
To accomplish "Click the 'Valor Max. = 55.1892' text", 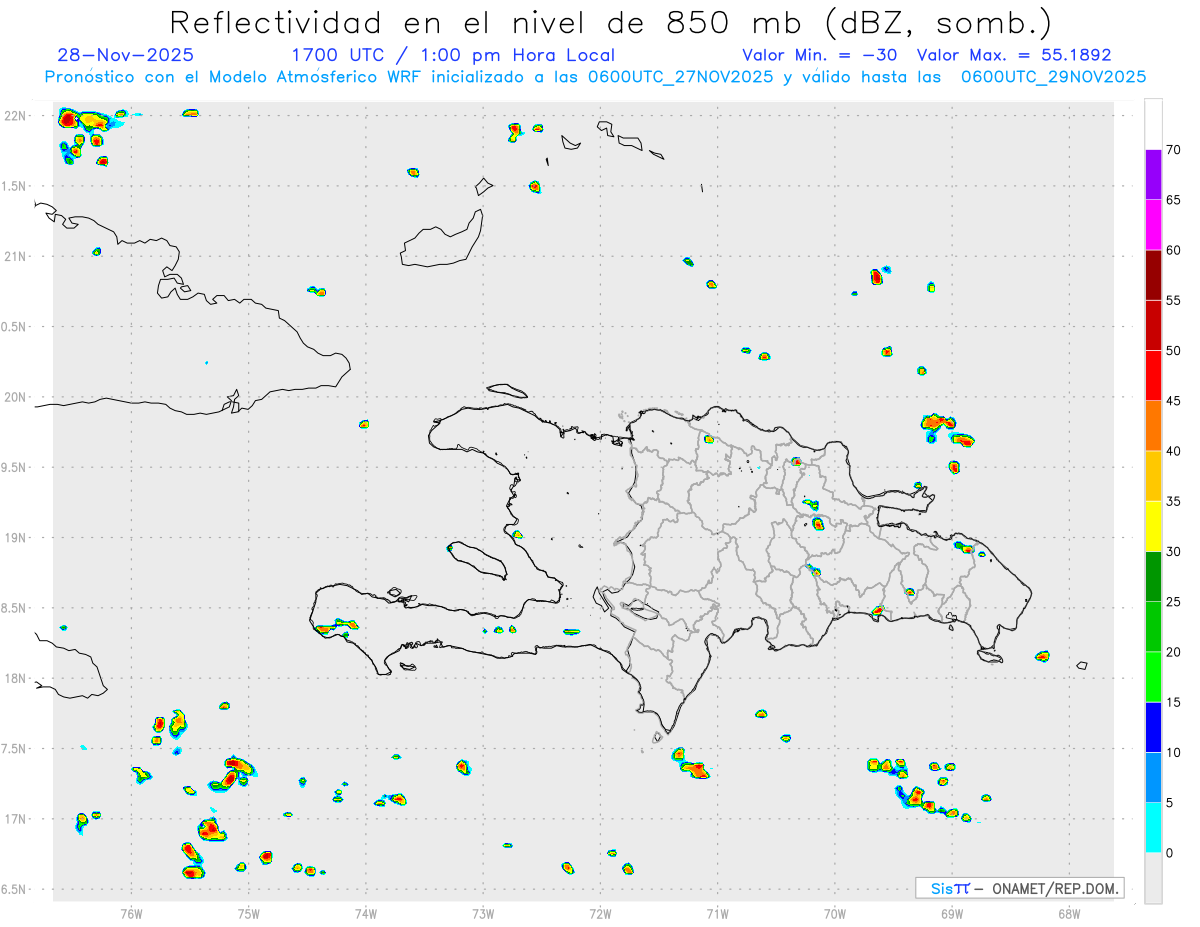I will coord(1014,55).
